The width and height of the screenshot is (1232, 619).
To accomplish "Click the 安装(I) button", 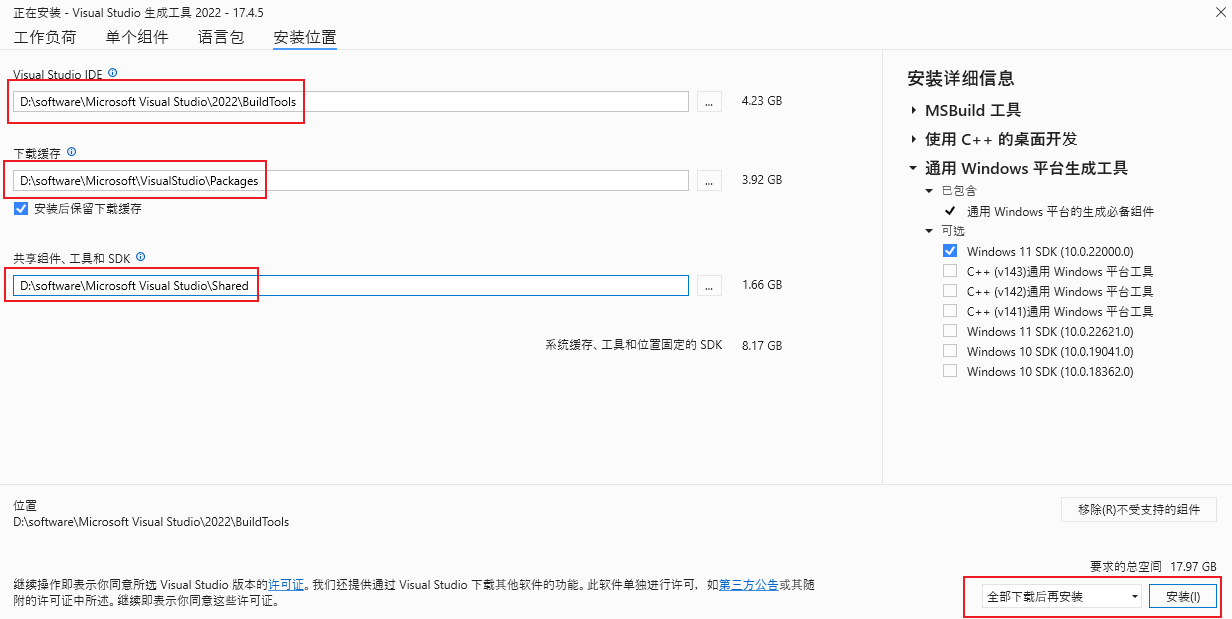I will click(1183, 596).
